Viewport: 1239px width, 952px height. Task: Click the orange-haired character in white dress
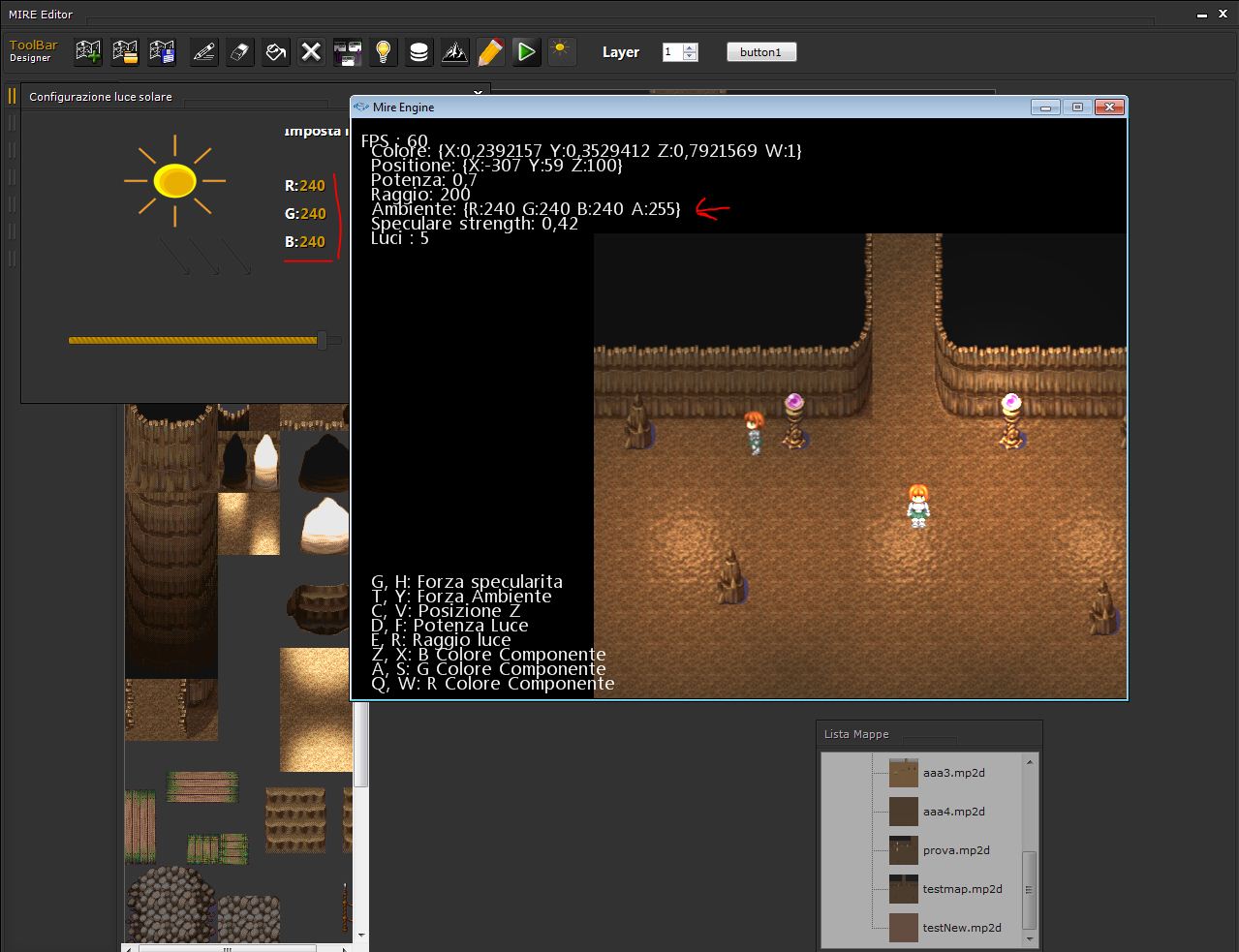pos(917,505)
